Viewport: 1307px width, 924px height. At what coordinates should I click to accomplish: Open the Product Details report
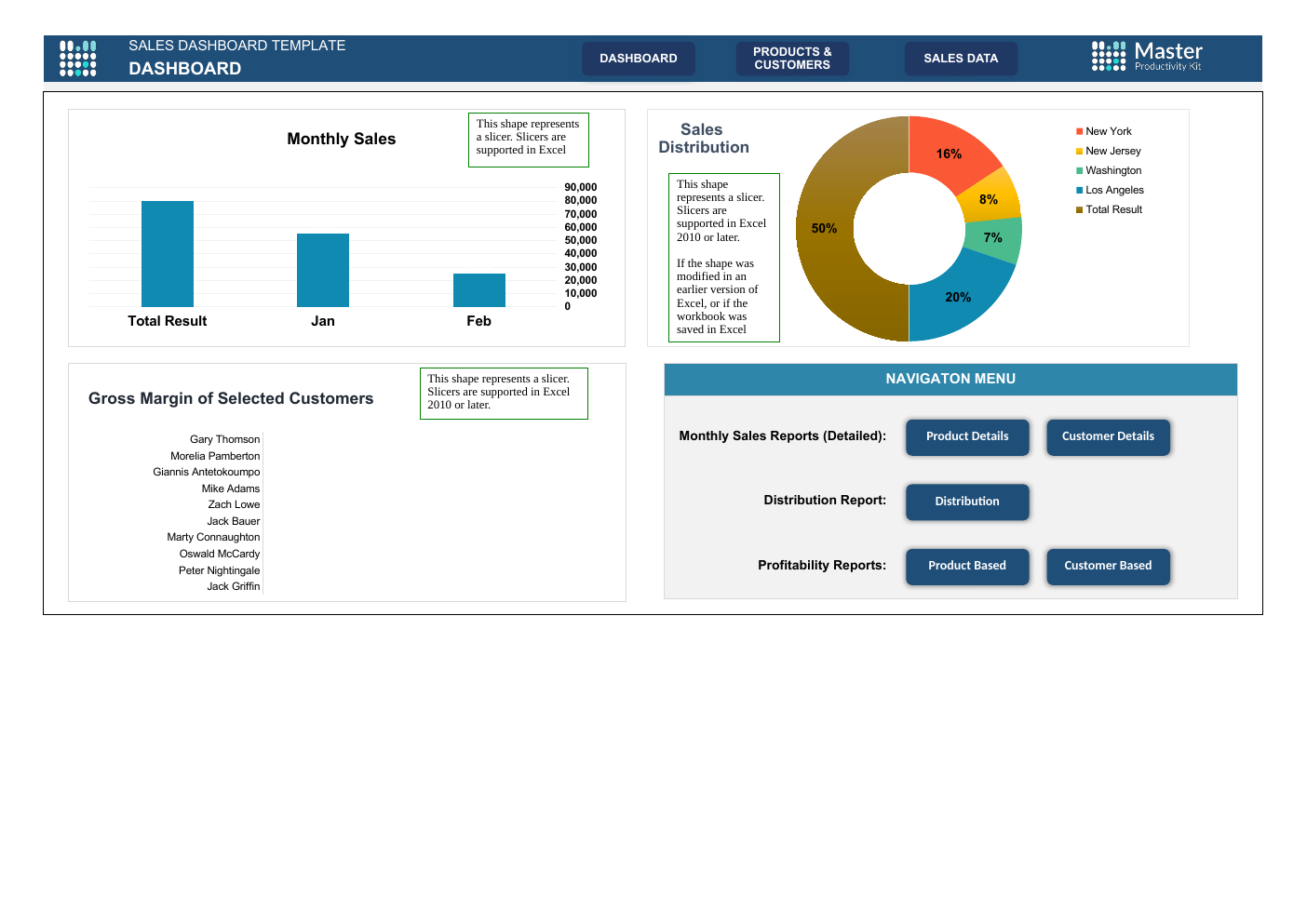click(967, 436)
